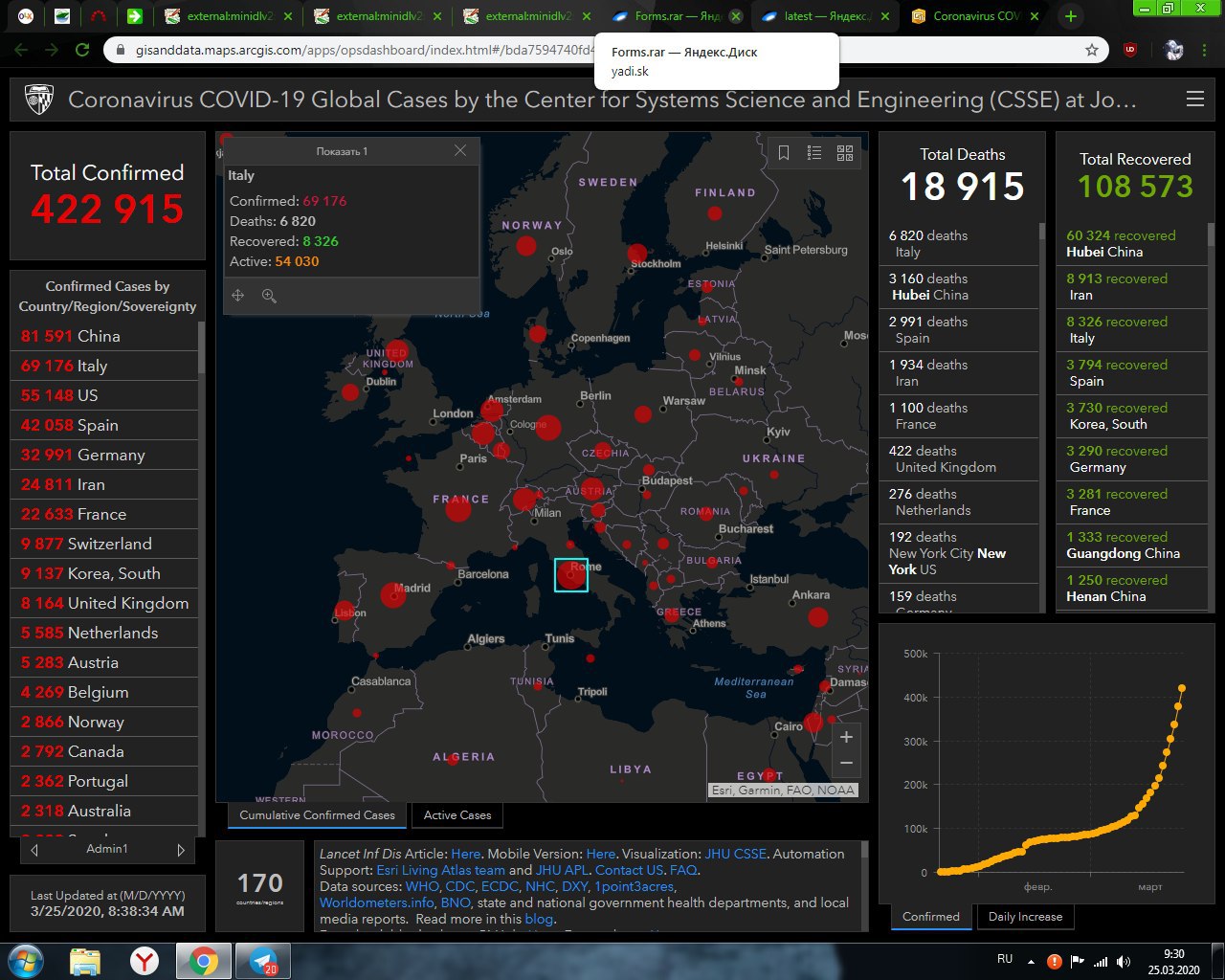
Task: Select US in confirmed cases list
Action: [x=103, y=395]
